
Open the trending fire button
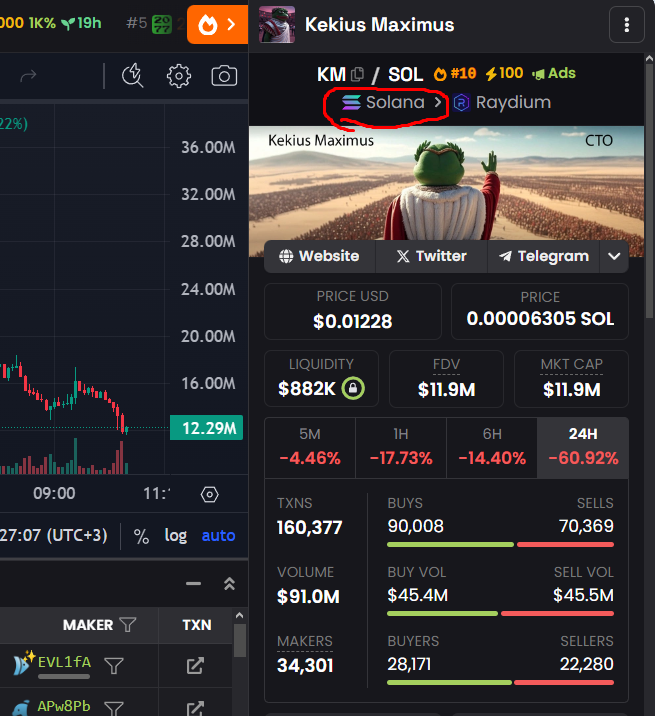point(217,24)
